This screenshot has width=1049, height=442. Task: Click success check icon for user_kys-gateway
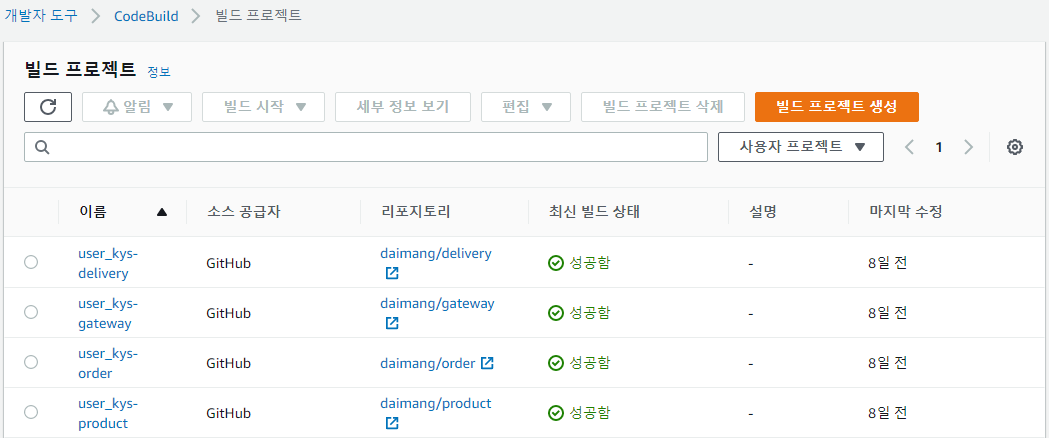pyautogui.click(x=555, y=312)
